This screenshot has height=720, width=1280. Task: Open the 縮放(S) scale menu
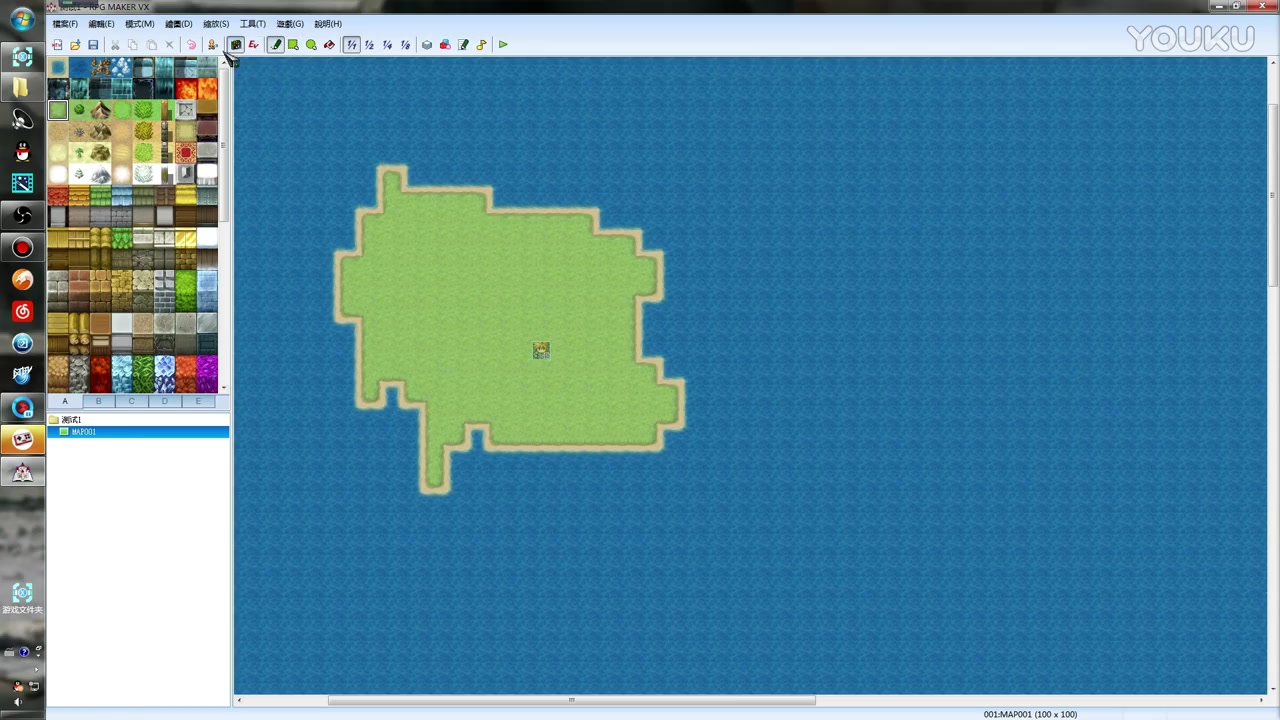215,24
